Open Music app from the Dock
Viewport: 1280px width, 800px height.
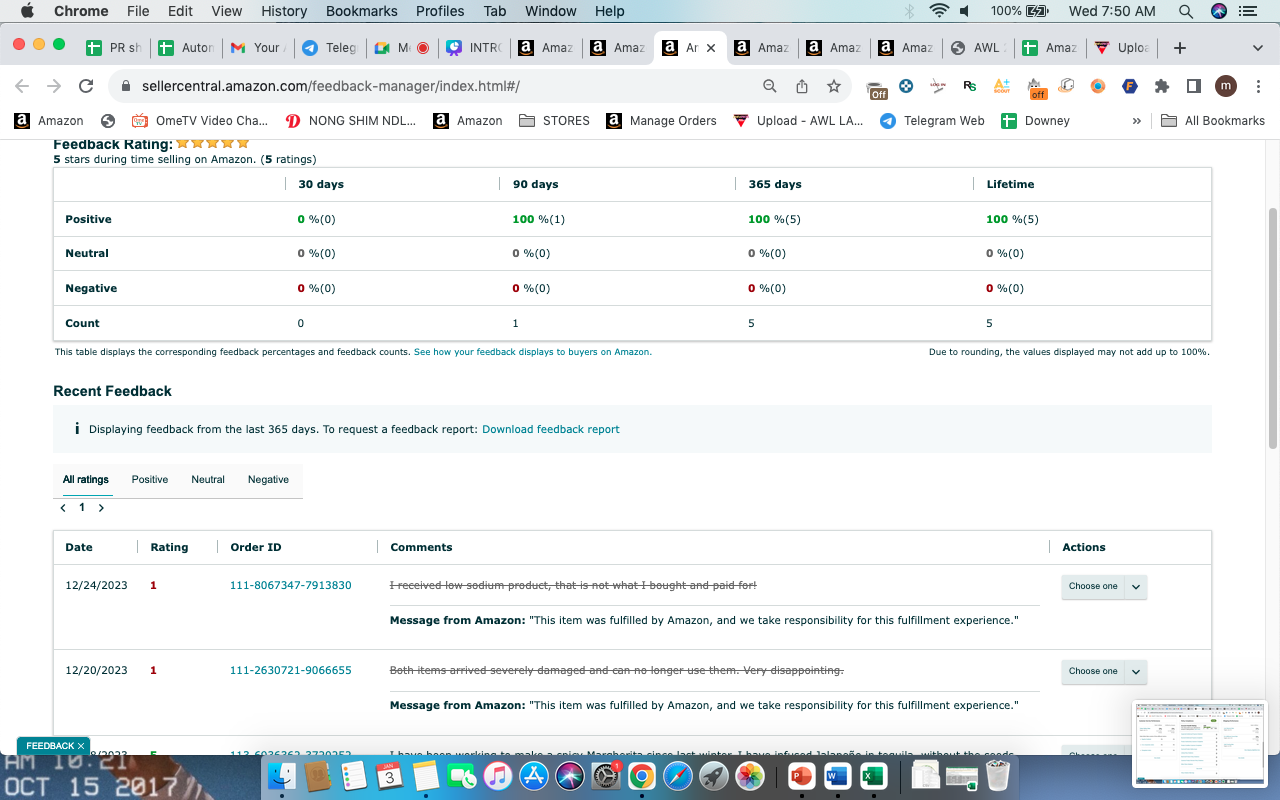(498, 775)
